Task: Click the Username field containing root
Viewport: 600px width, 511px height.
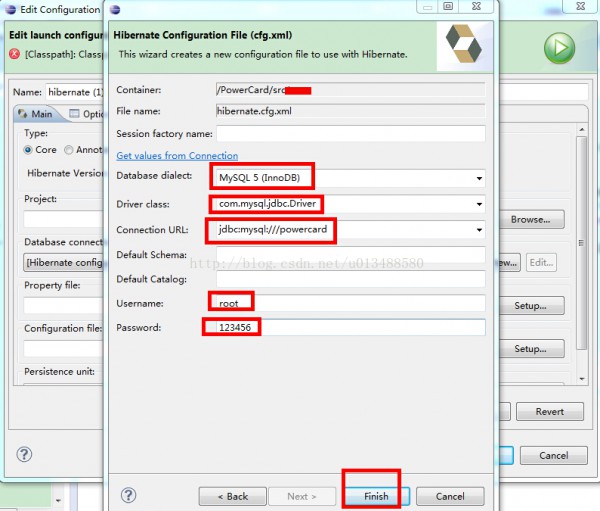Action: click(x=351, y=303)
